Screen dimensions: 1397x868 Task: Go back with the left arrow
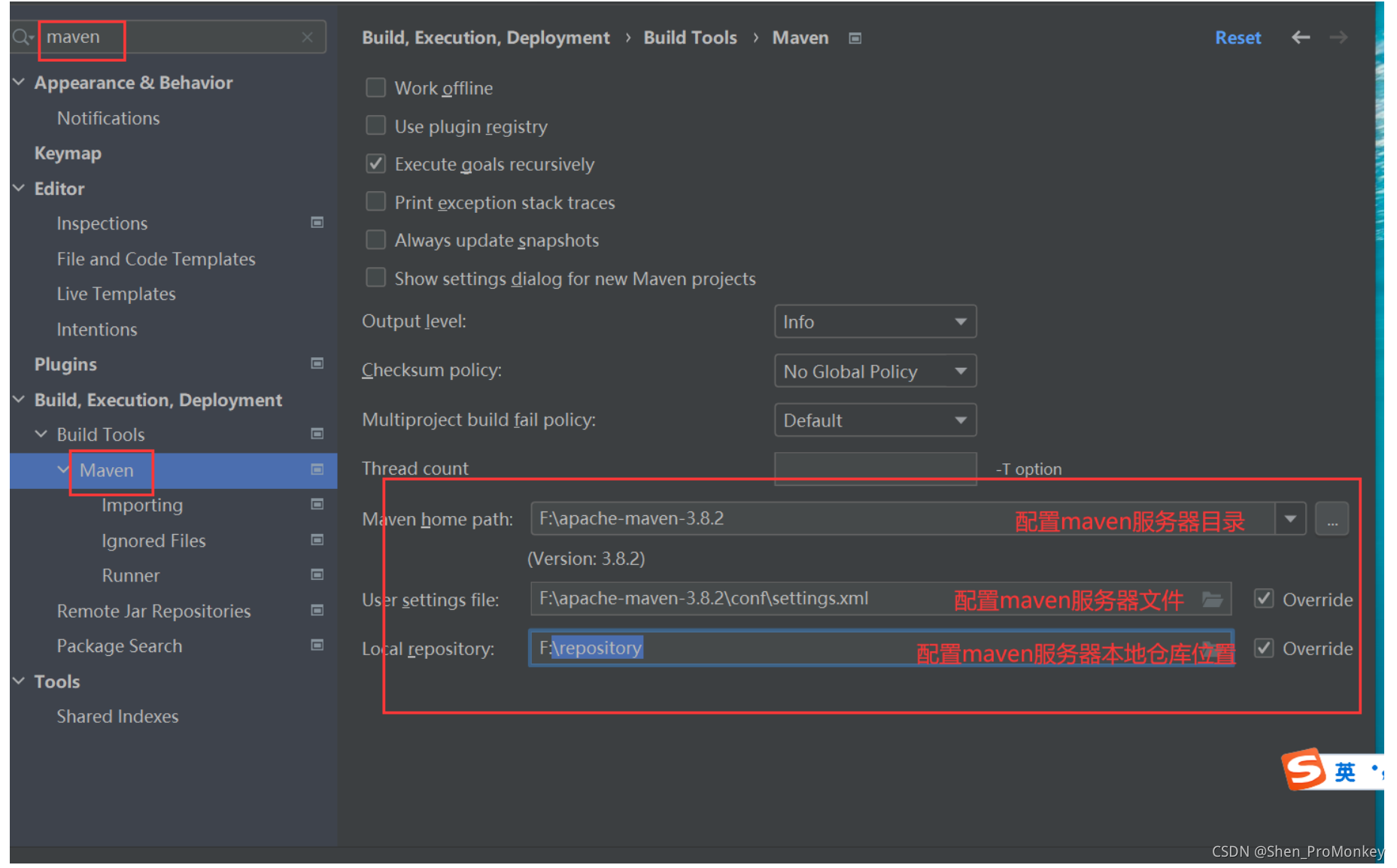point(1301,38)
